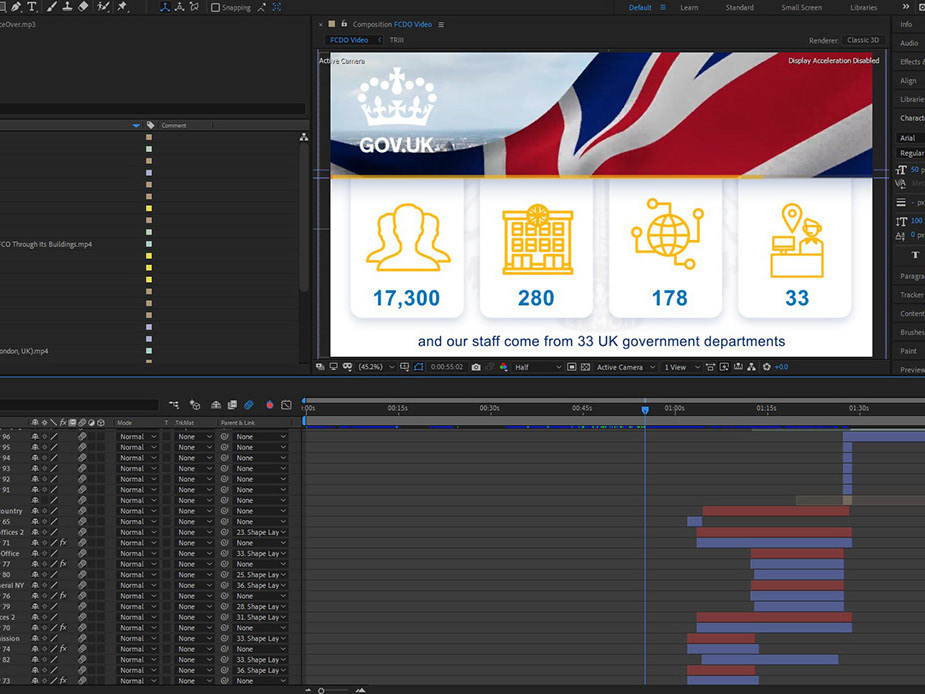Open the Audio panel

coord(909,43)
